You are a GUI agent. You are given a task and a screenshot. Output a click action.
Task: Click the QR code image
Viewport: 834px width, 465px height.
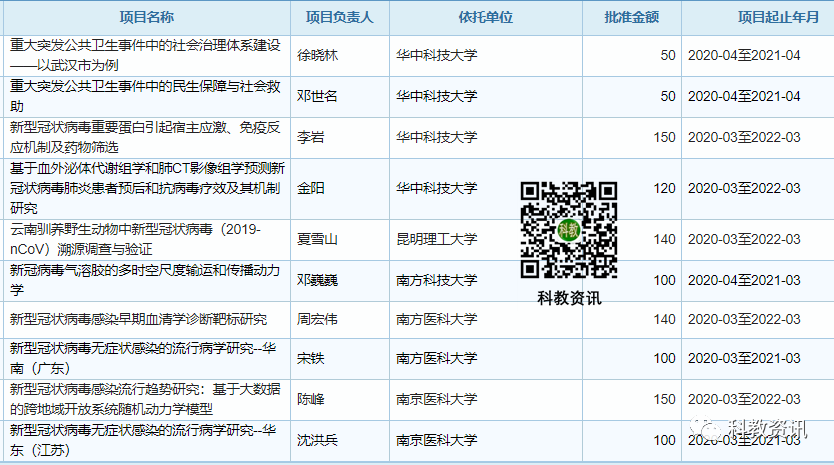click(568, 230)
